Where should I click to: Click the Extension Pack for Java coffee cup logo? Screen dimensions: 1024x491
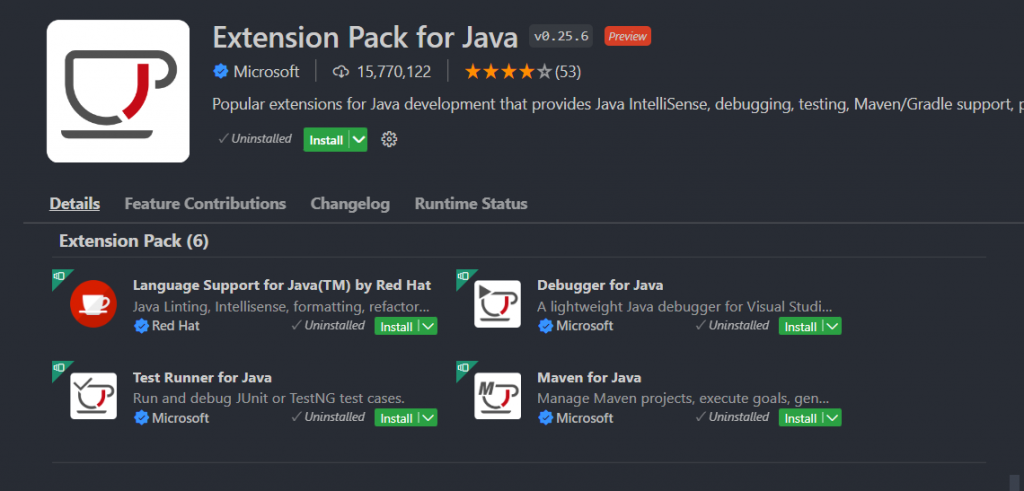(118, 91)
